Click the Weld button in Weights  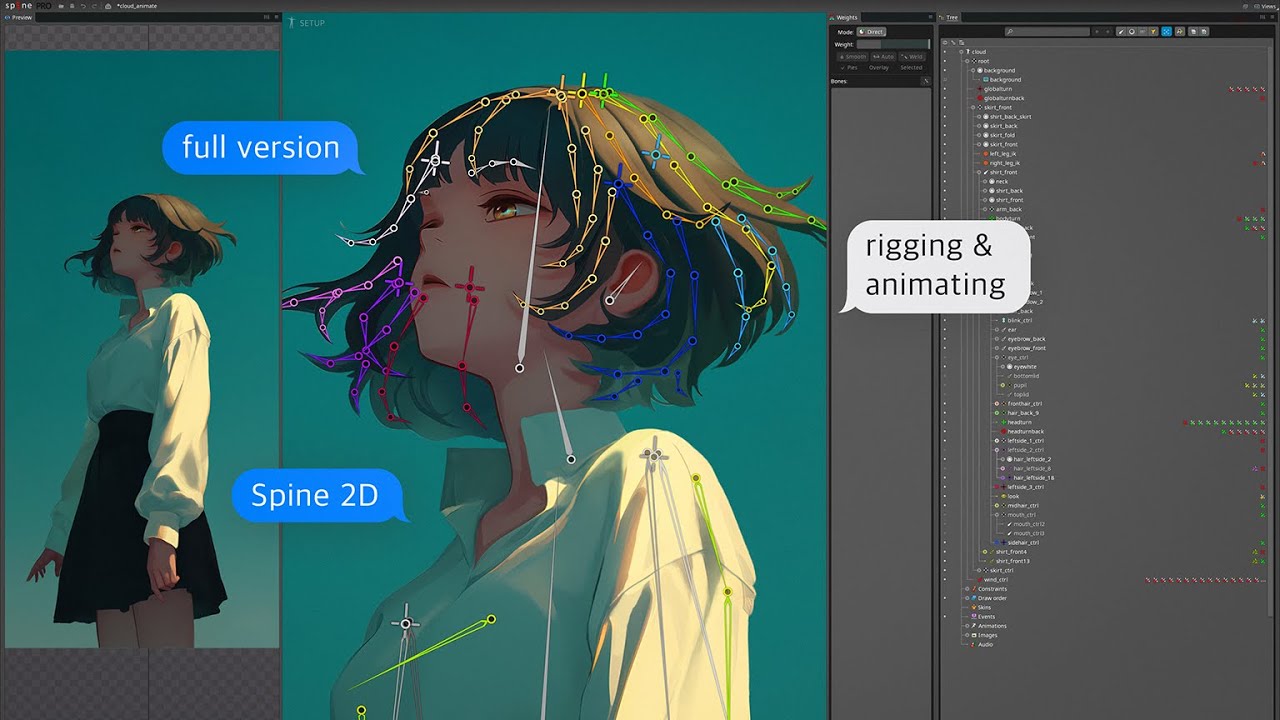[x=912, y=57]
